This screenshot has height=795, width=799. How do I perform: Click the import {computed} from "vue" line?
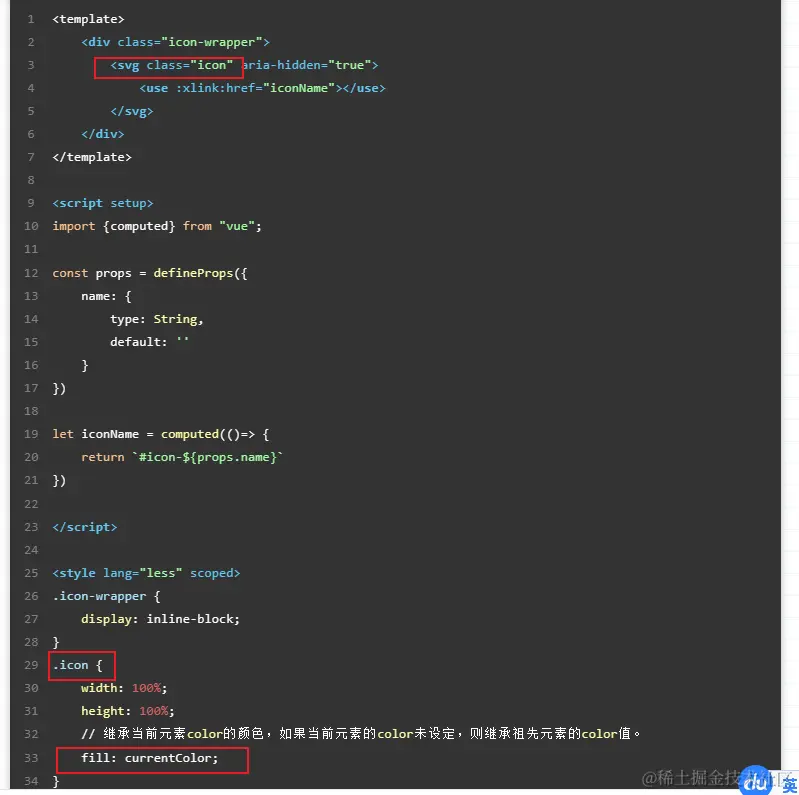157,226
